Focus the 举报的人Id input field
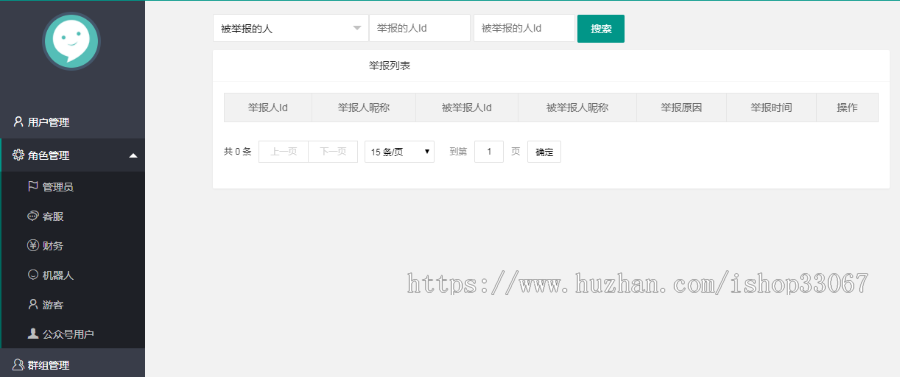Image resolution: width=900 pixels, height=377 pixels. [x=420, y=28]
